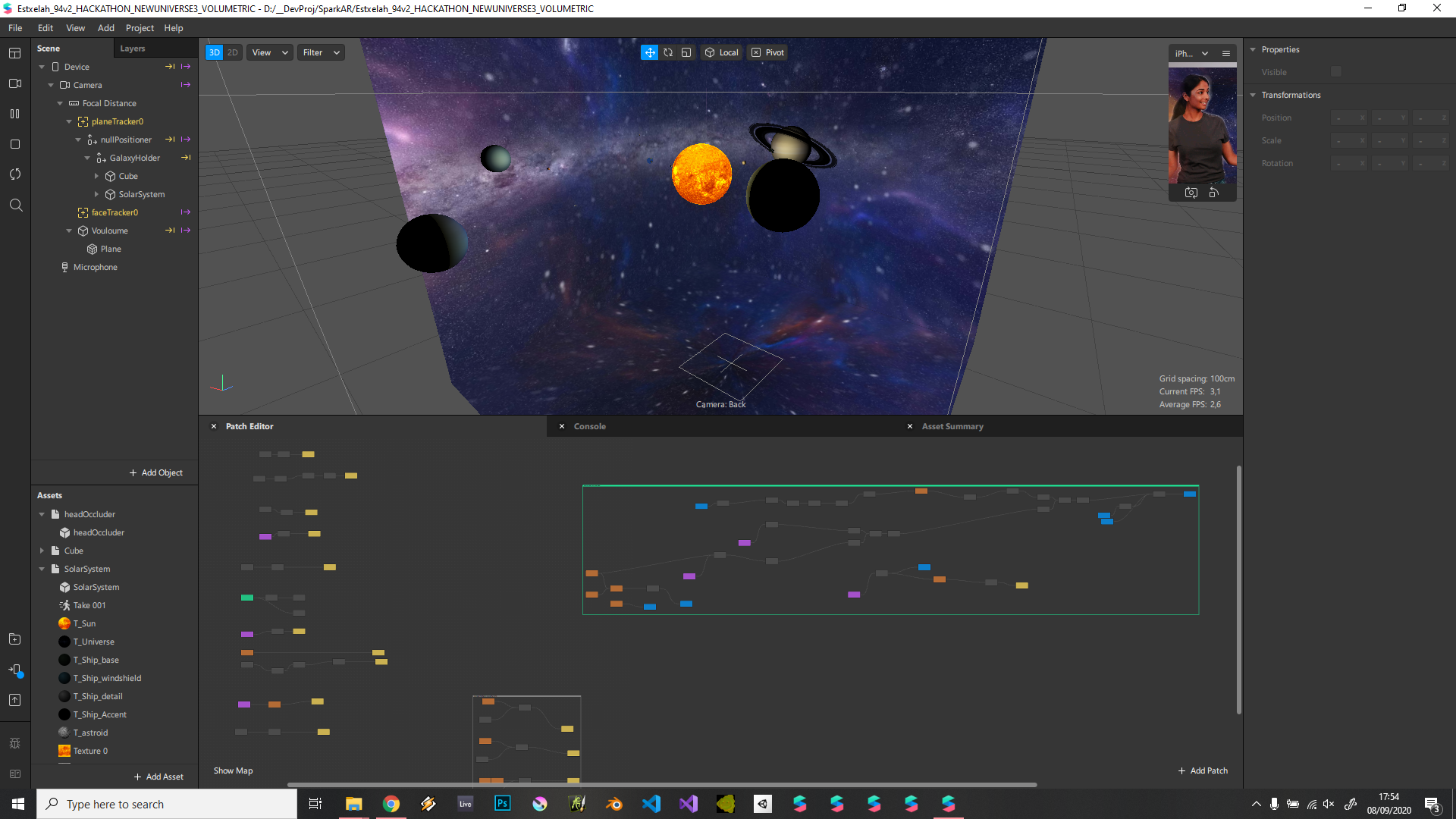Switch viewport to 2D mode
The height and width of the screenshot is (819, 1456).
pos(233,52)
